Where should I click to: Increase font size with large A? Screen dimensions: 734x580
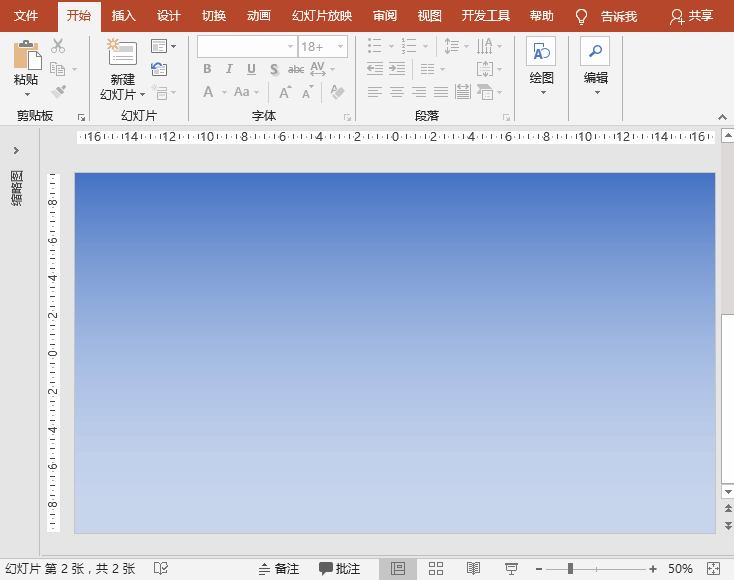click(285, 92)
